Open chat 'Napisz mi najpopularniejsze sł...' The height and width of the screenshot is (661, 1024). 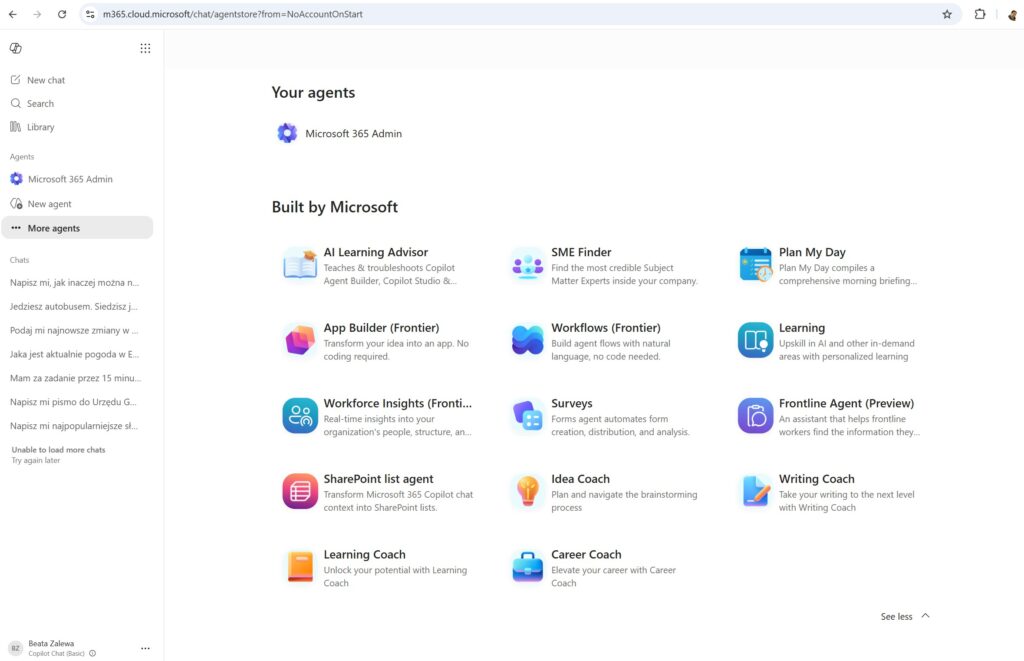click(74, 426)
